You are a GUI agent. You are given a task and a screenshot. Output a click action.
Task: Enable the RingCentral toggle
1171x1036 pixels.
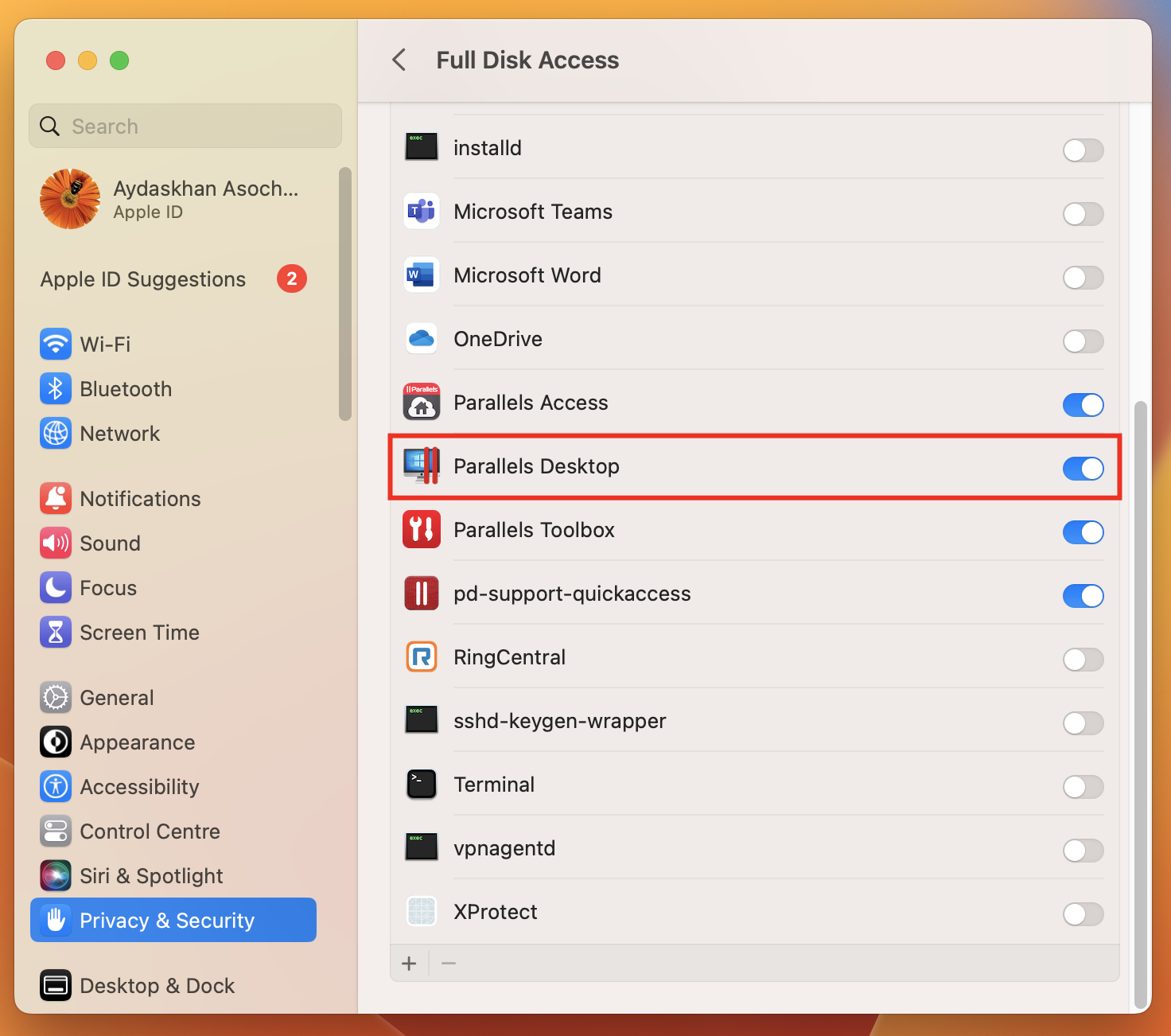[x=1083, y=659]
